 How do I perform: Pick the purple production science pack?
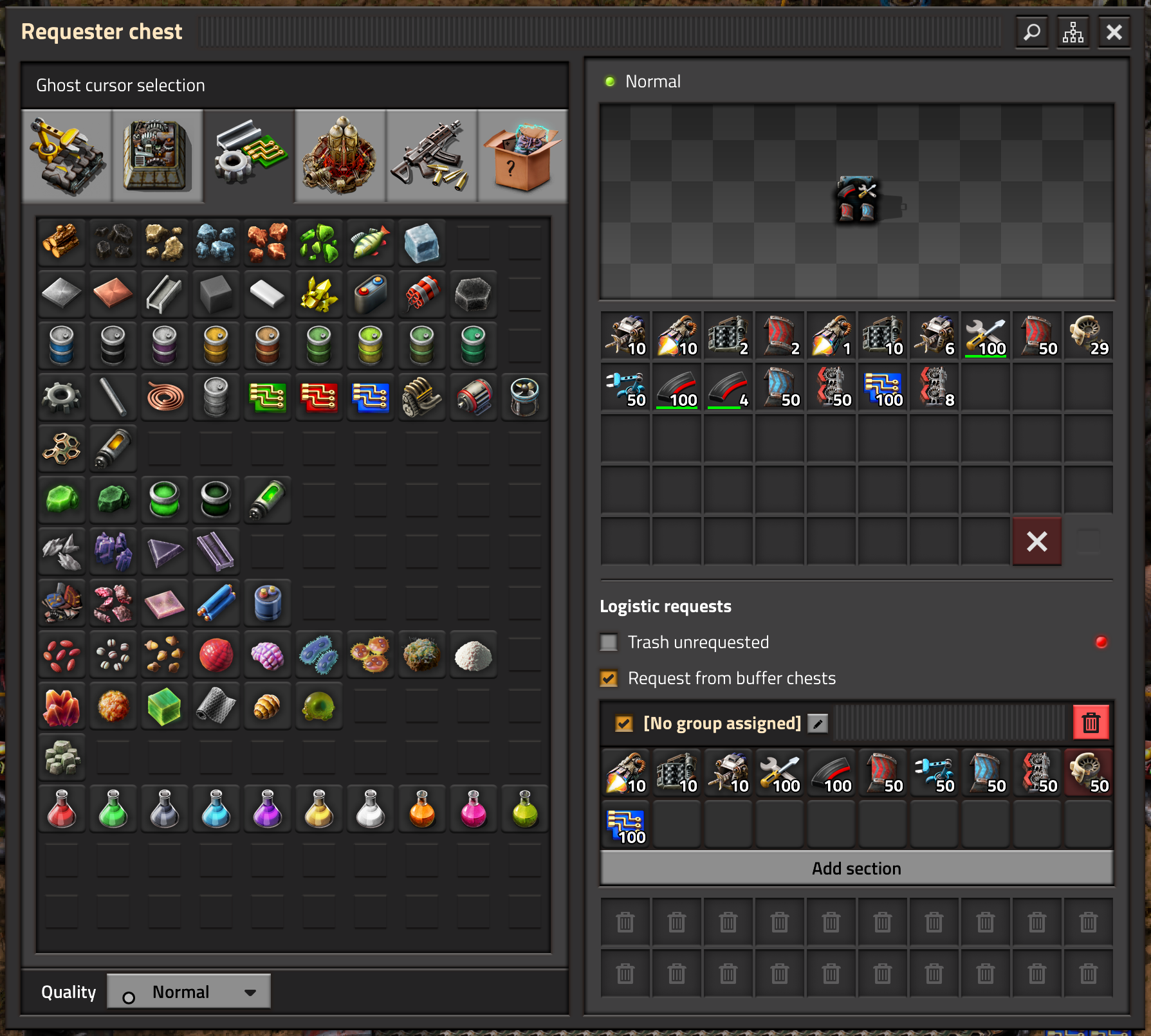tap(268, 808)
